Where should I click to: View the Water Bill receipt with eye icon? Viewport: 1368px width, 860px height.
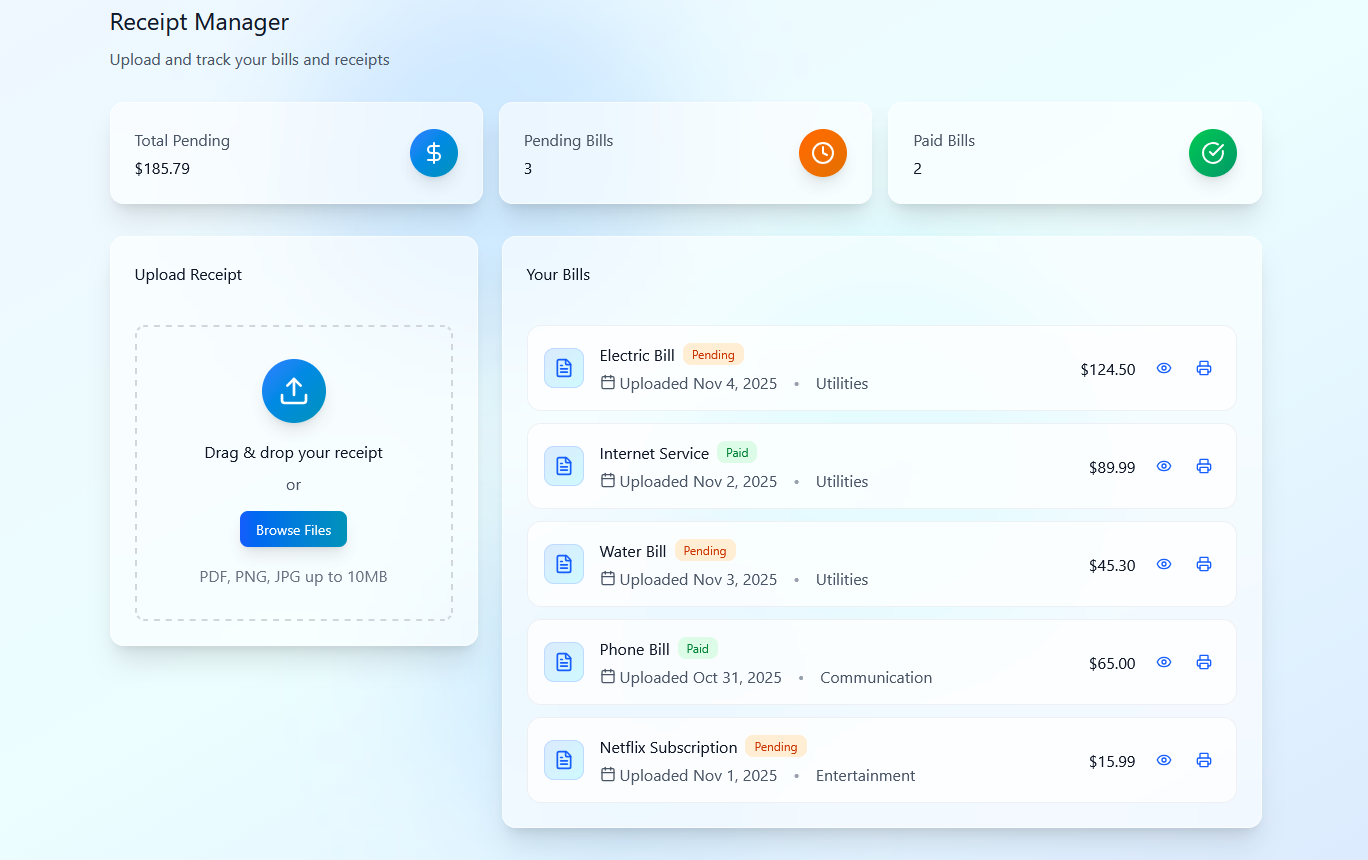1164,564
